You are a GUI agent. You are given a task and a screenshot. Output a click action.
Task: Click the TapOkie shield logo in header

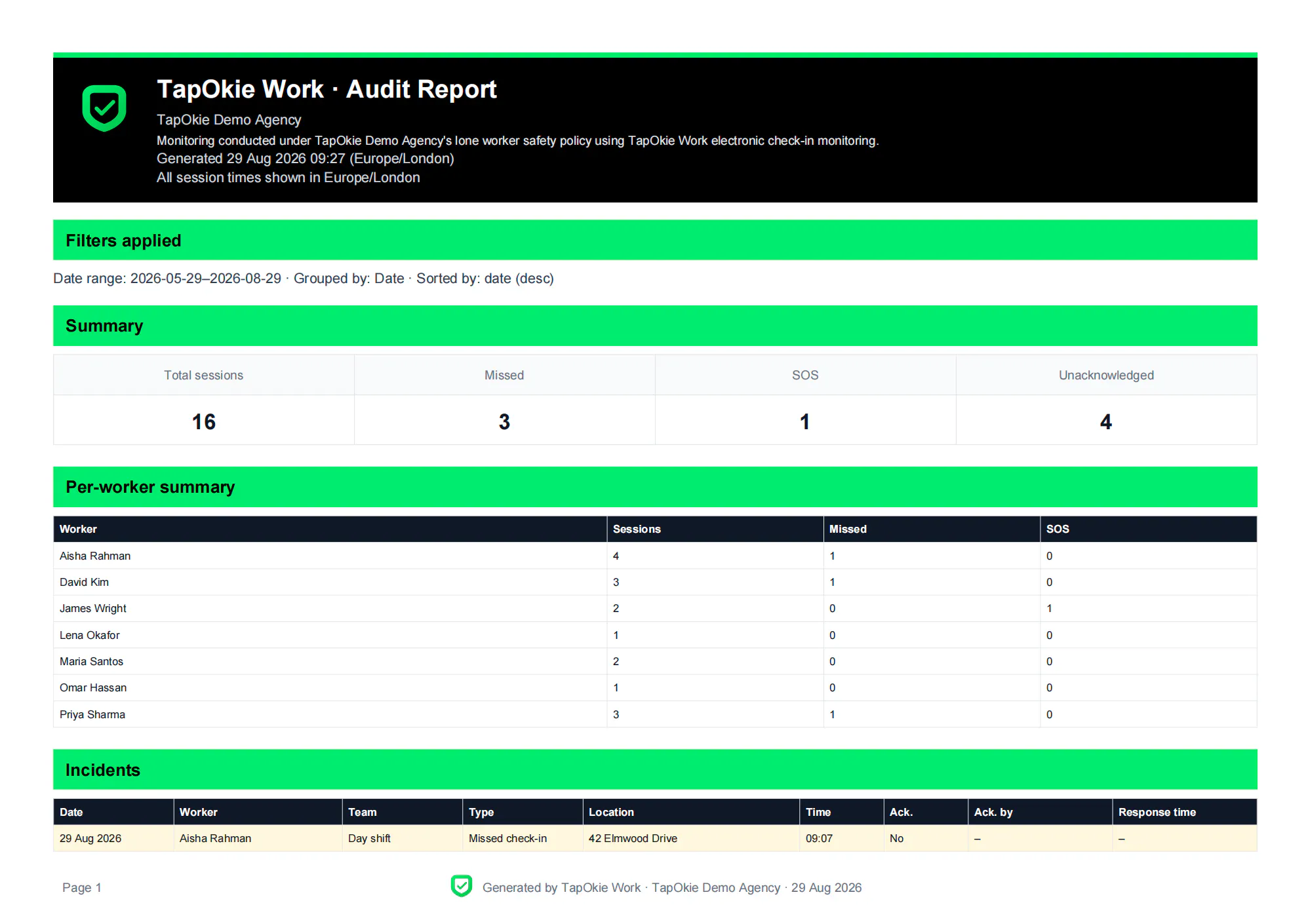(x=104, y=107)
